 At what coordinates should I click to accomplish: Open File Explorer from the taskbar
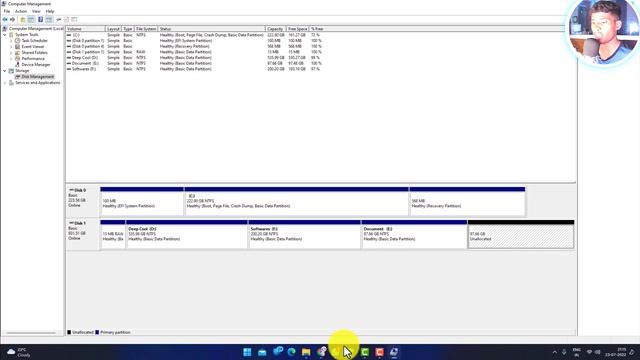click(x=306, y=352)
